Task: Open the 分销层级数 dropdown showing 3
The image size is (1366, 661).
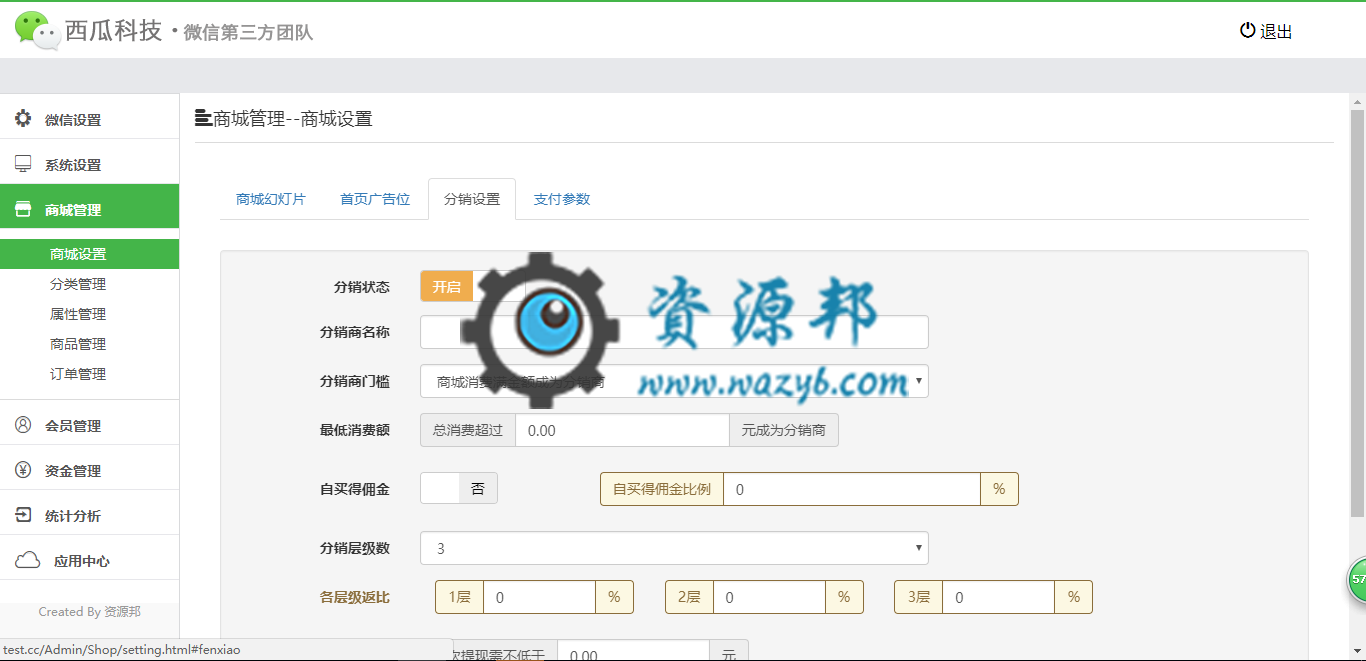Action: coord(674,548)
